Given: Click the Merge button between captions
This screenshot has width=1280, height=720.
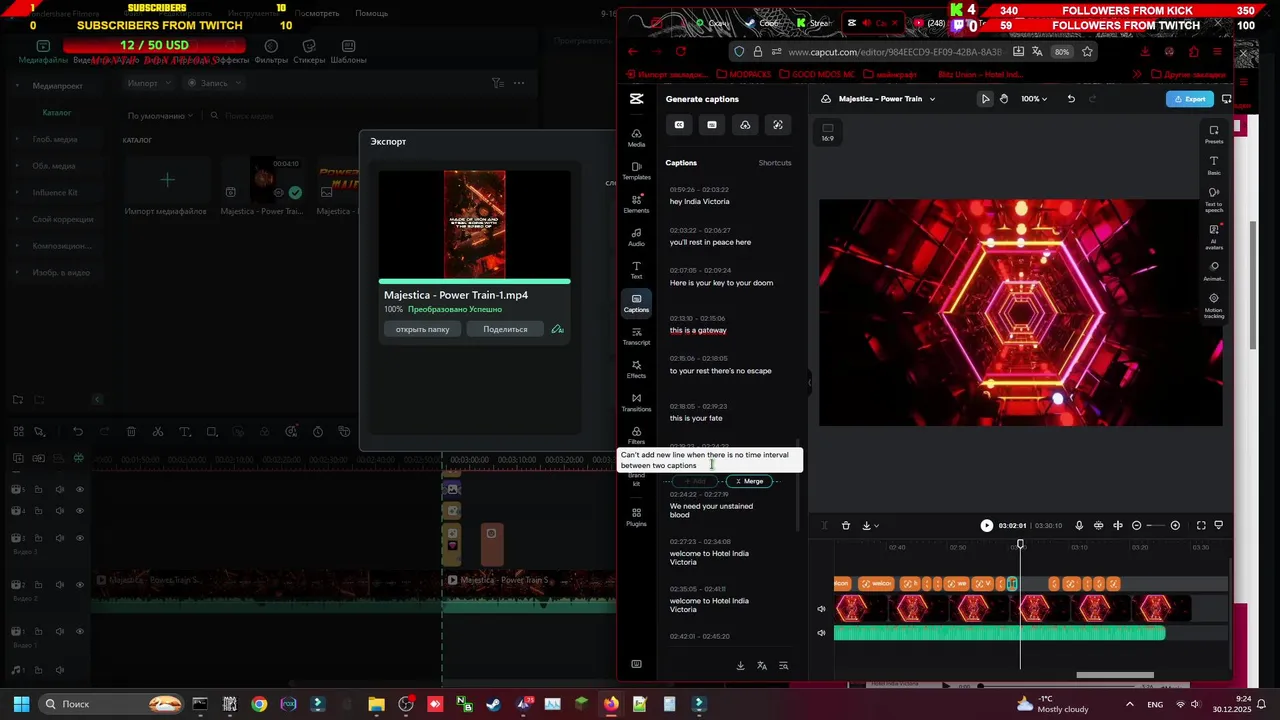Looking at the screenshot, I should 750,481.
